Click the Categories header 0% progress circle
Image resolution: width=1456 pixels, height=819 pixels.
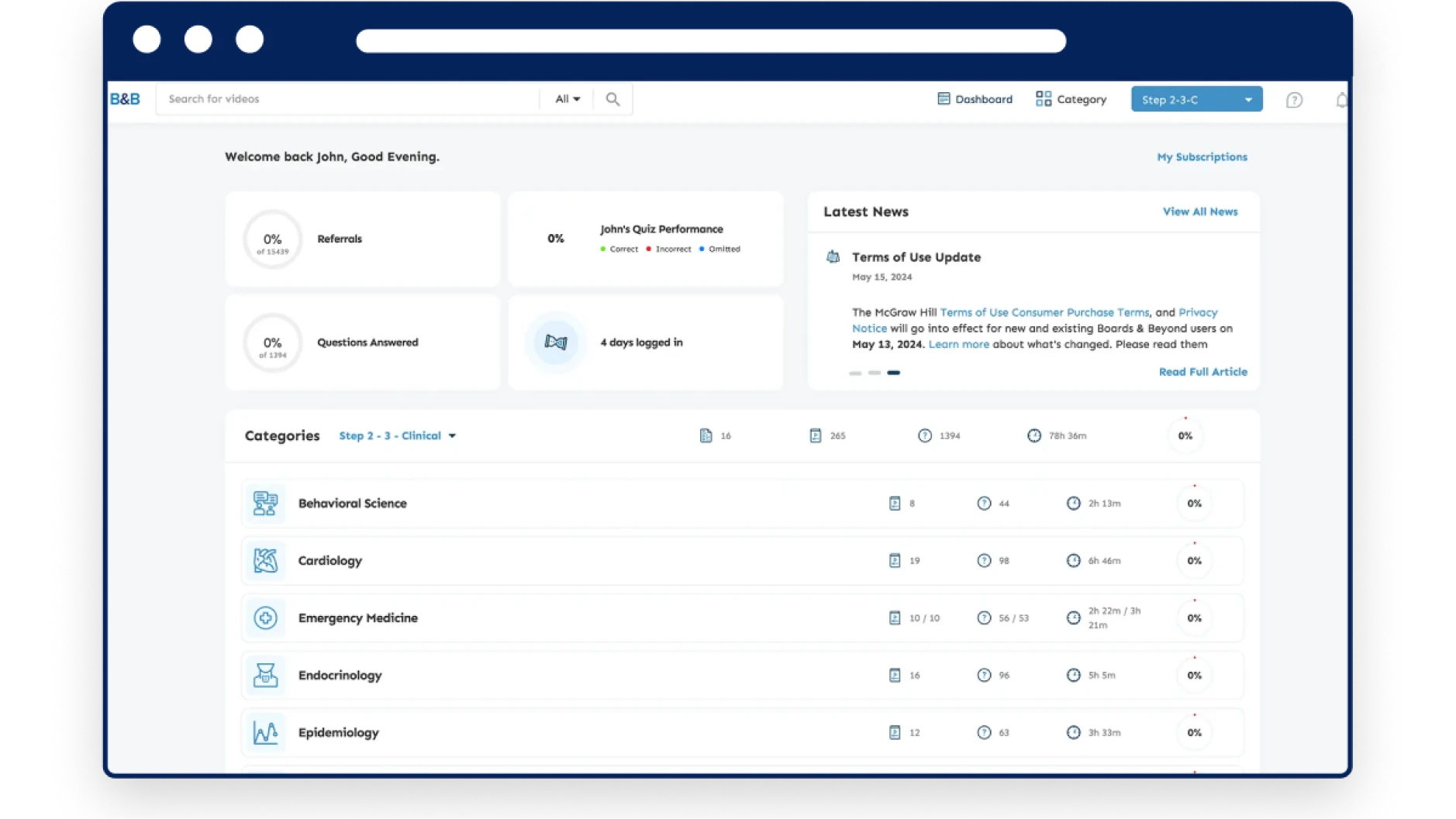1185,436
